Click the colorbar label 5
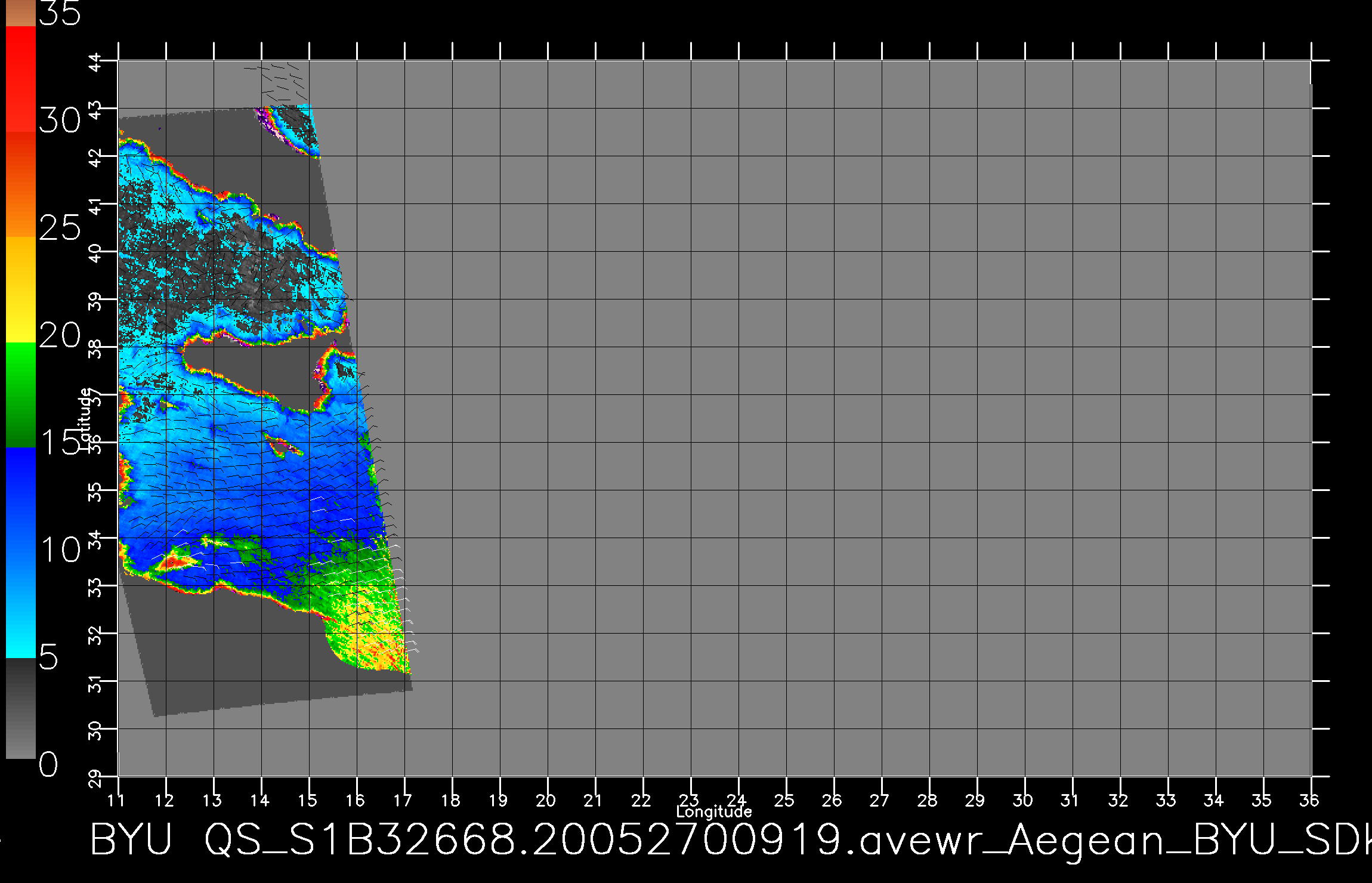The height and width of the screenshot is (883, 1372). (48, 657)
